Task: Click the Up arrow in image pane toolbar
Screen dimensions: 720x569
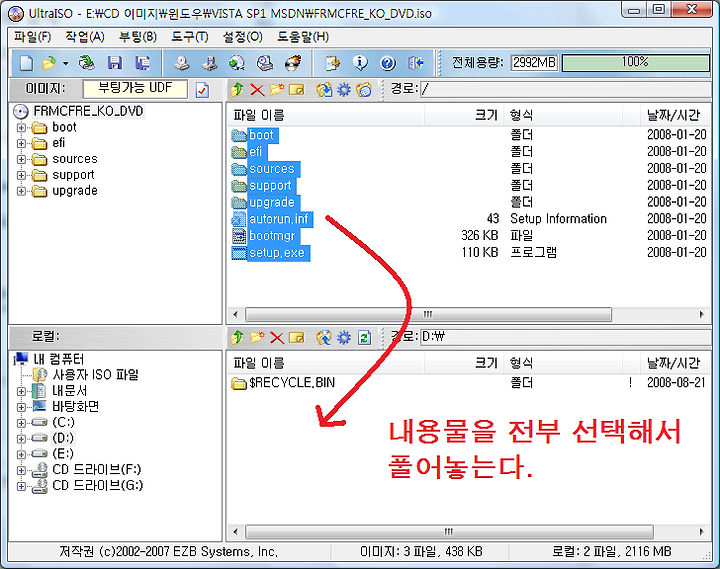Action: point(237,90)
